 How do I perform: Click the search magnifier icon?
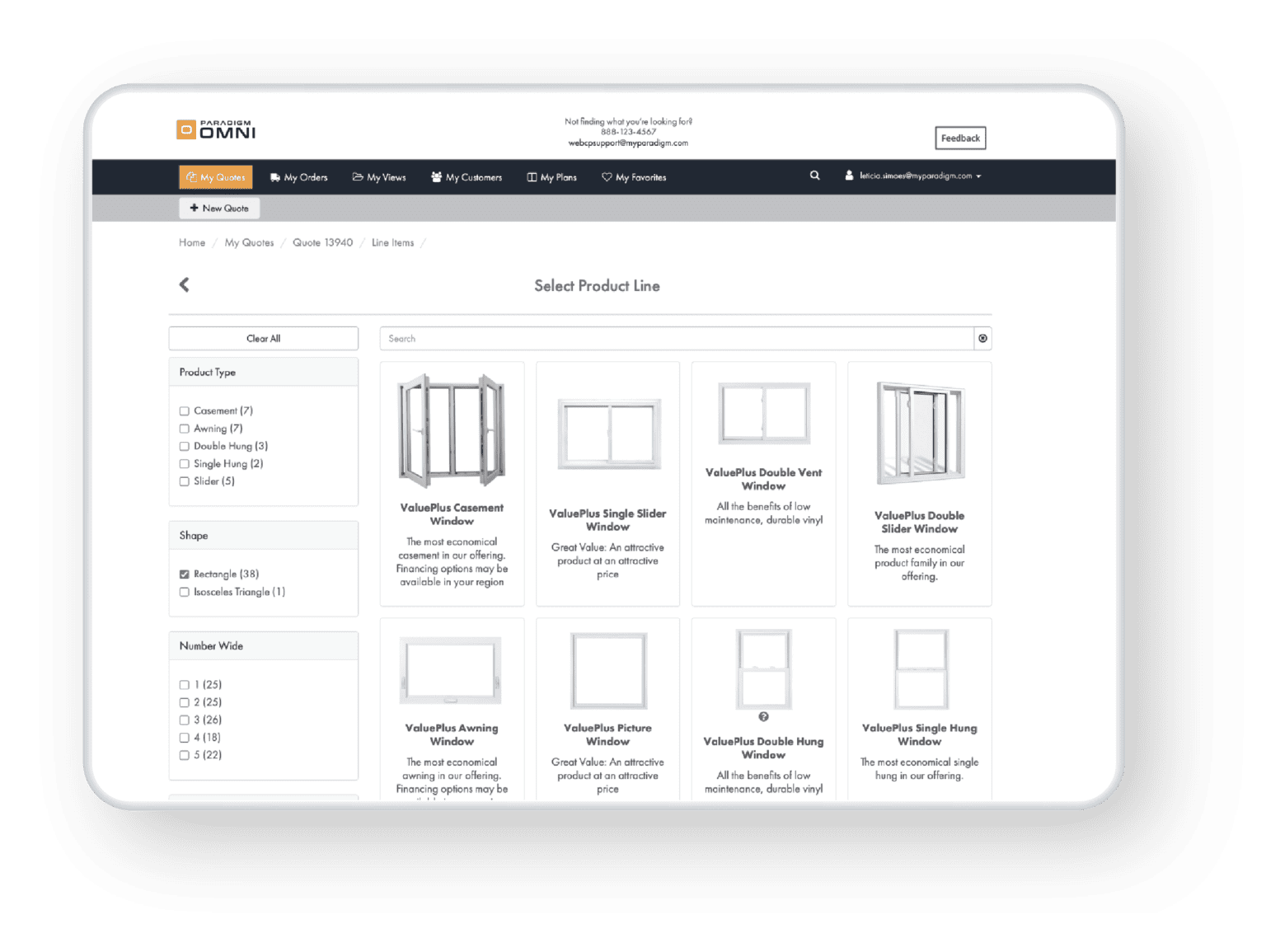pyautogui.click(x=814, y=175)
